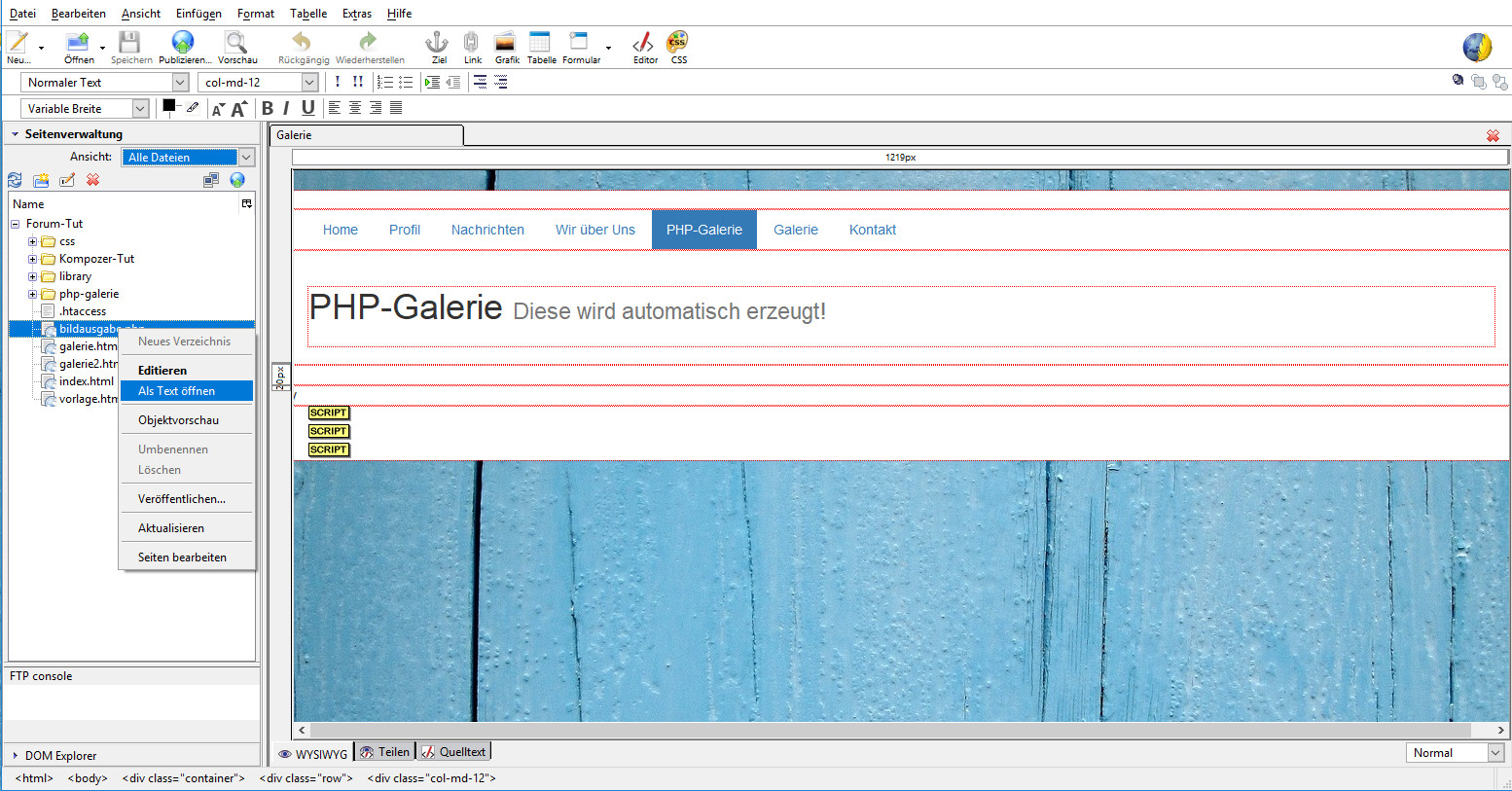
Task: Open the Variable Breite font dropdown
Action: click(x=86, y=109)
